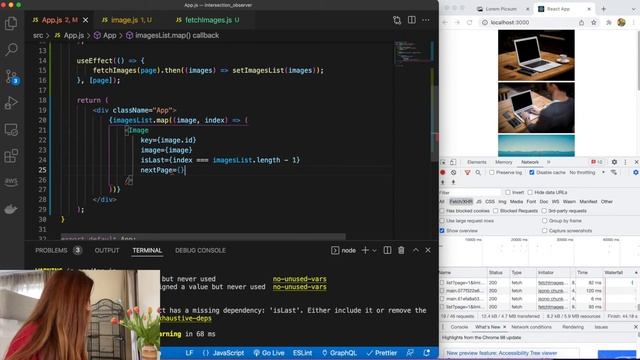Enable the Preserve log checkbox
Screen dimensions: 640x360
tap(492, 173)
